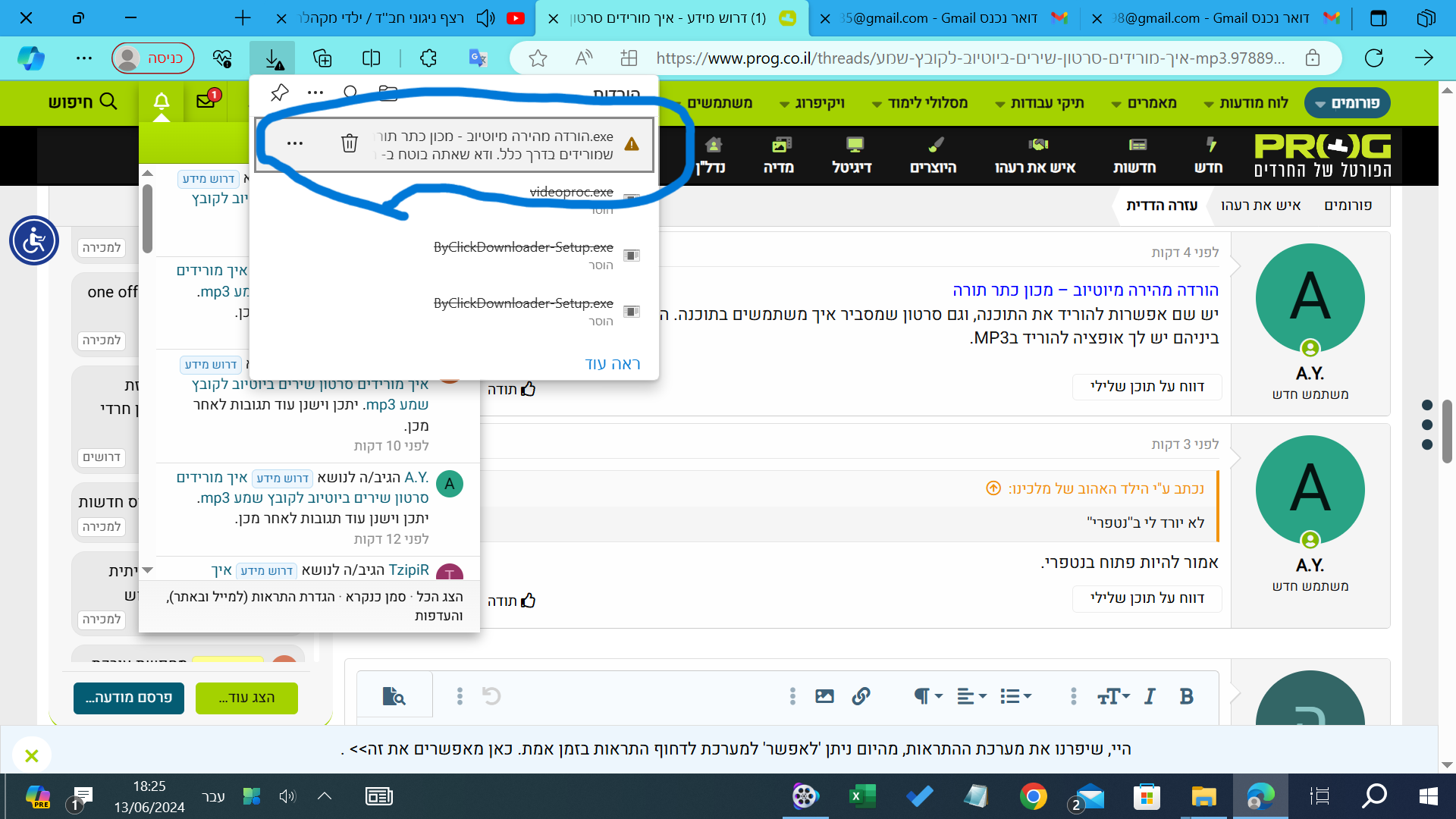This screenshot has height=819, width=1456.
Task: Open the downloads folder icon
Action: tap(388, 93)
